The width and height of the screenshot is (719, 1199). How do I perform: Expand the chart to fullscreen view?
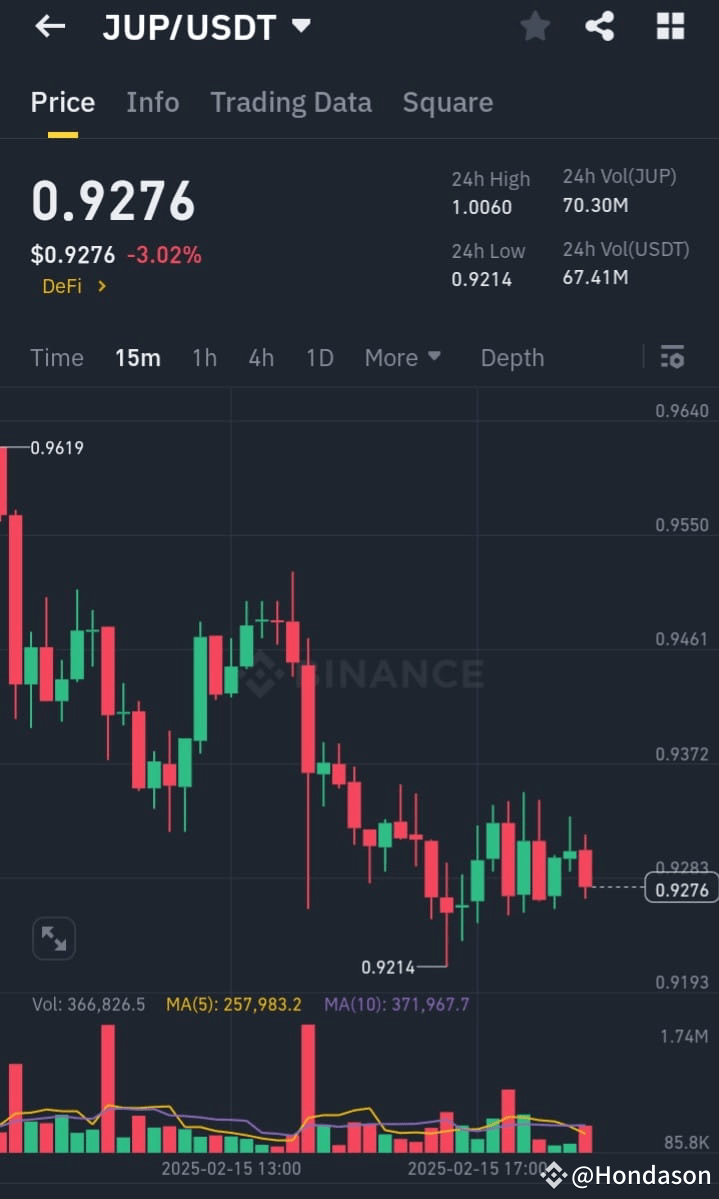pyautogui.click(x=53, y=938)
